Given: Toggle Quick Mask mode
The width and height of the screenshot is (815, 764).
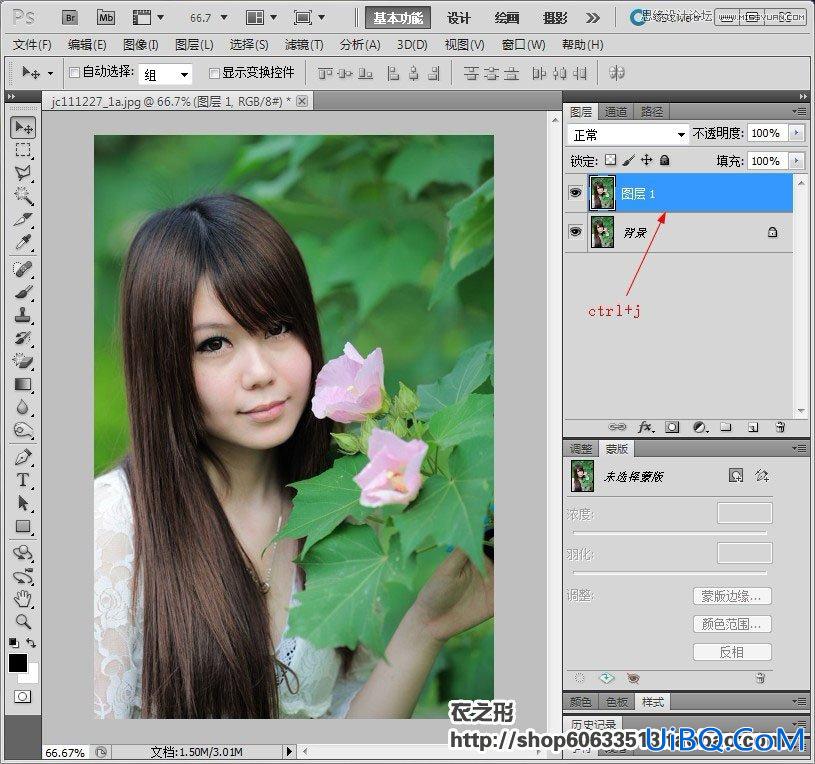Looking at the screenshot, I should point(22,696).
